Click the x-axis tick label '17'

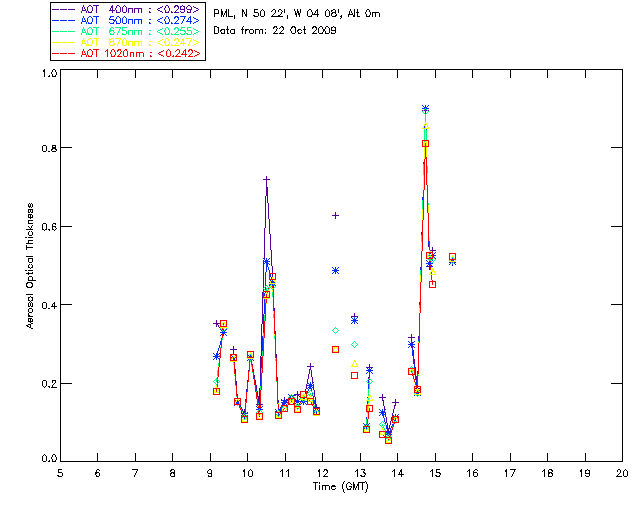[510, 473]
